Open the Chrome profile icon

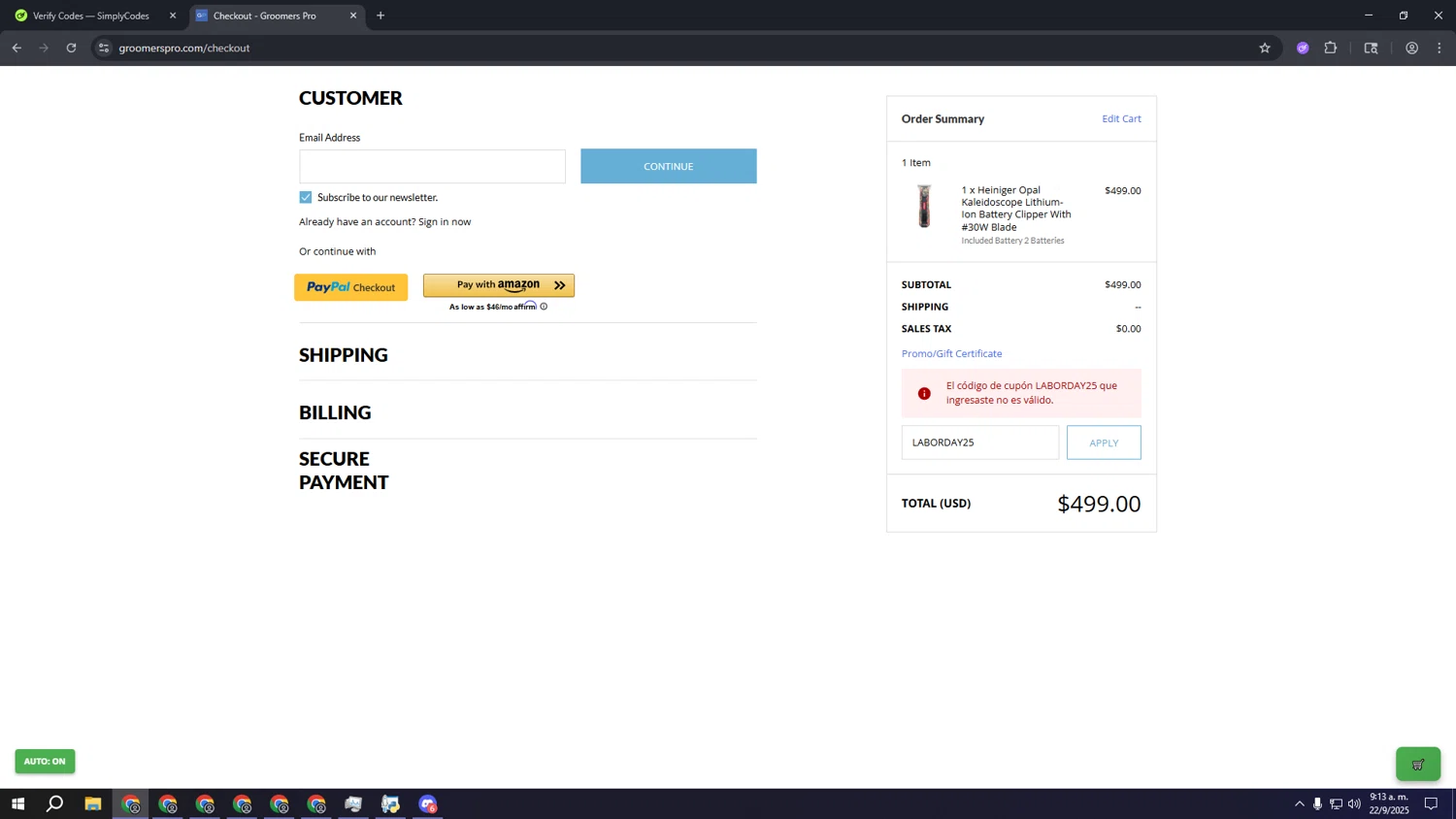[1412, 48]
